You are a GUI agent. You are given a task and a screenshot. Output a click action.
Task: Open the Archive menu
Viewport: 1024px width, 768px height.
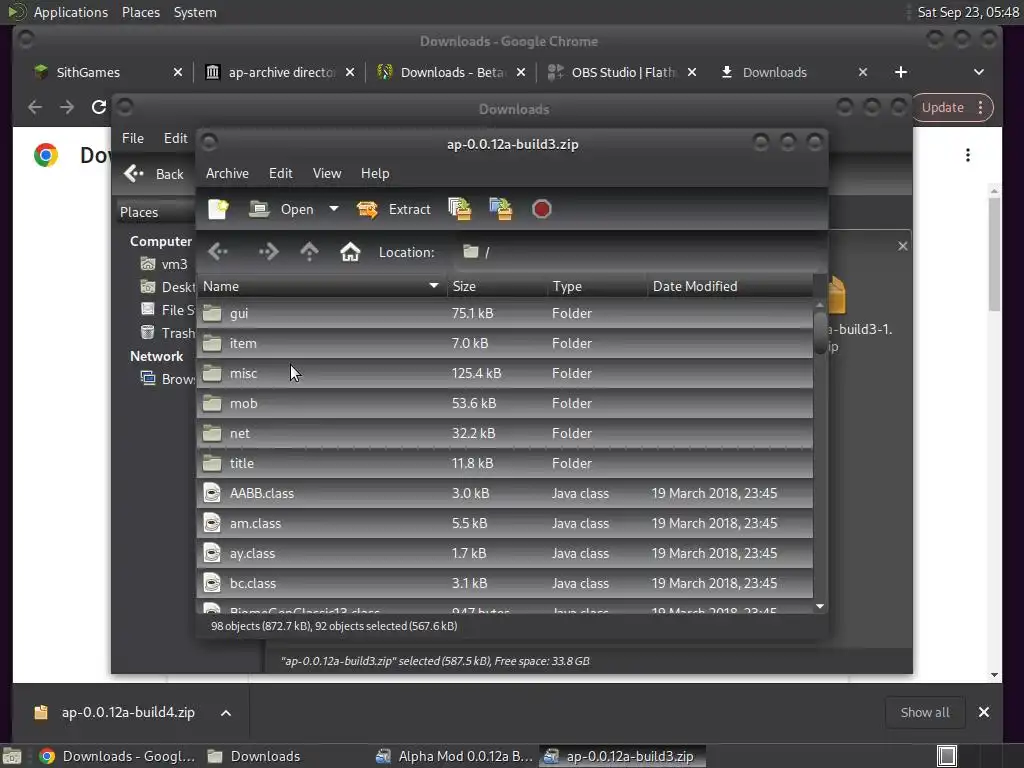(x=227, y=173)
